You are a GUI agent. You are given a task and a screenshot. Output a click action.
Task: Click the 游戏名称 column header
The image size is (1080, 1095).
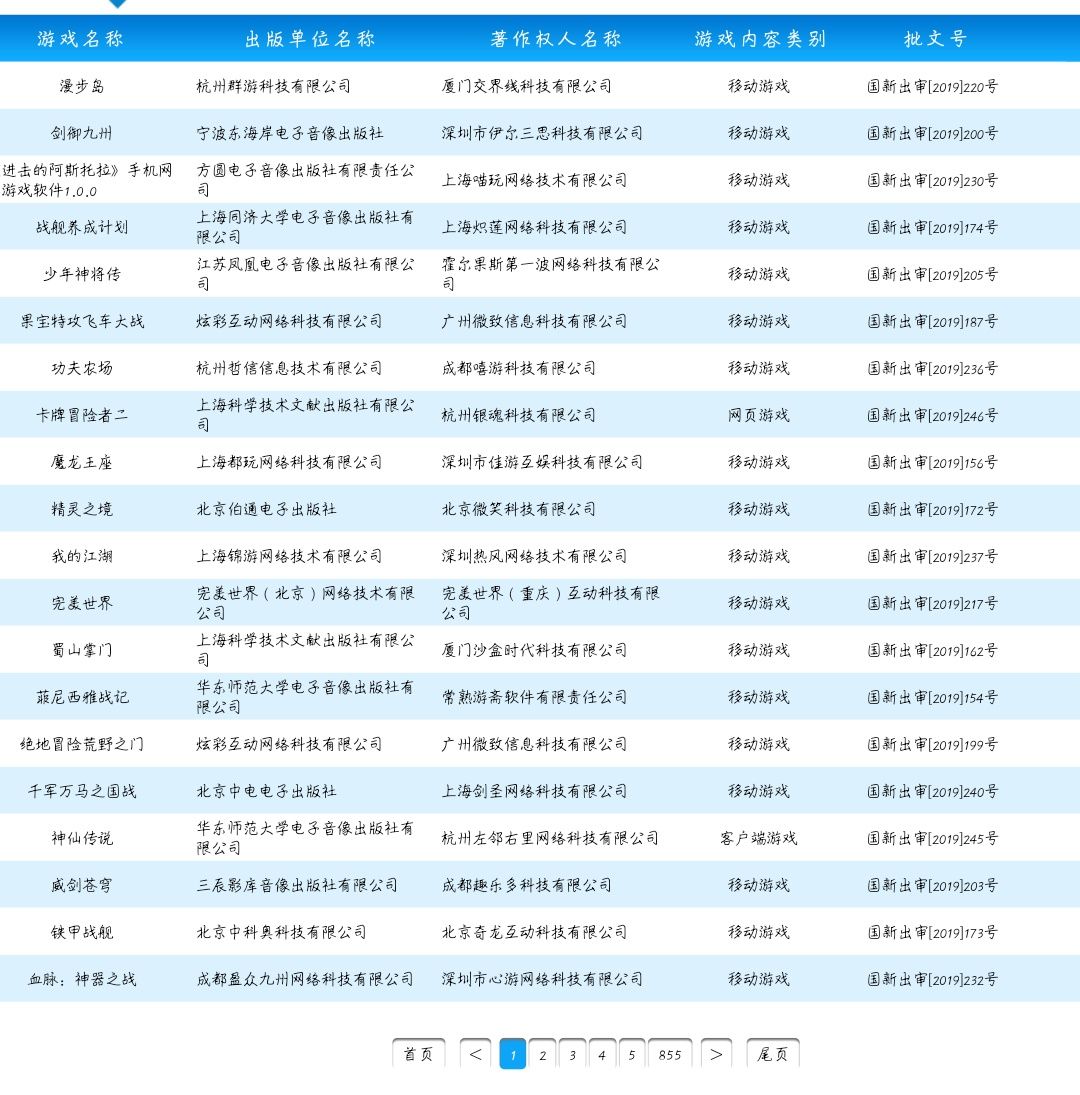click(81, 38)
